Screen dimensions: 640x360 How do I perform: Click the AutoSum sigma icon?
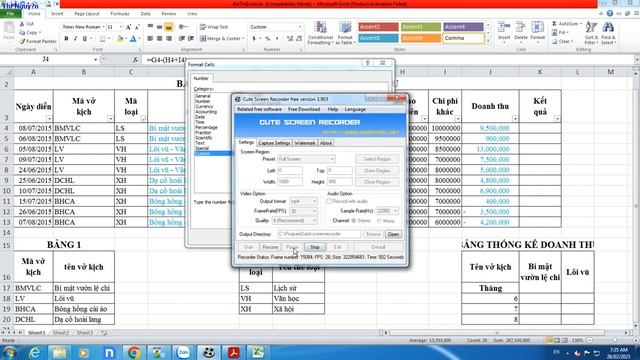[x=554, y=24]
